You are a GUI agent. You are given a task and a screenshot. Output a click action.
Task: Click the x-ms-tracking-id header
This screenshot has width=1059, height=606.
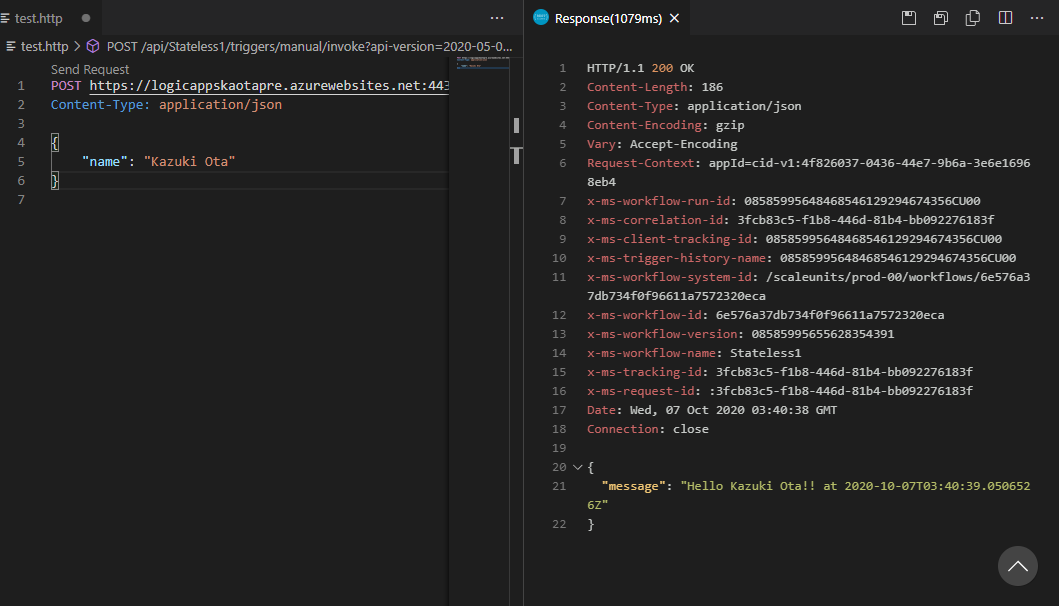[779, 372]
